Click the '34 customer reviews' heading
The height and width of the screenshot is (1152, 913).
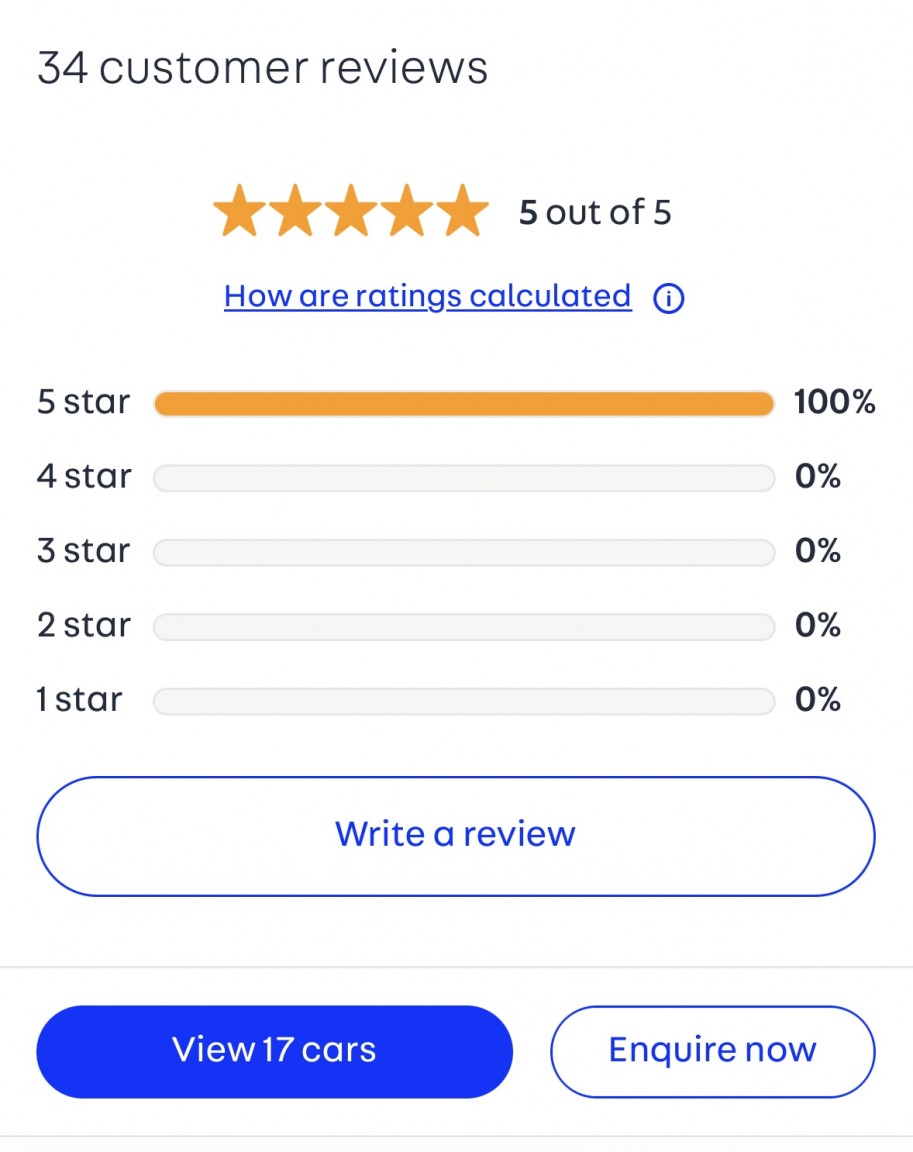(263, 68)
